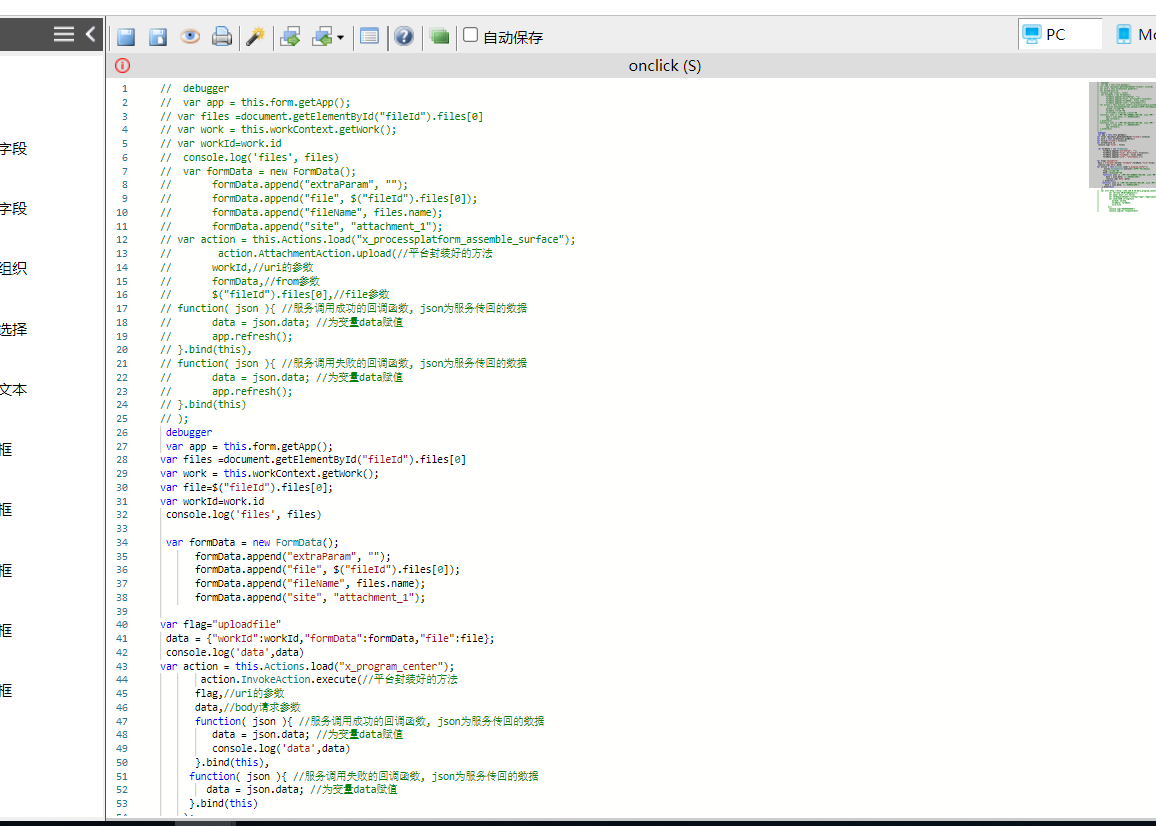Switch to the mobile view tab
The height and width of the screenshot is (826, 1156).
(1135, 35)
